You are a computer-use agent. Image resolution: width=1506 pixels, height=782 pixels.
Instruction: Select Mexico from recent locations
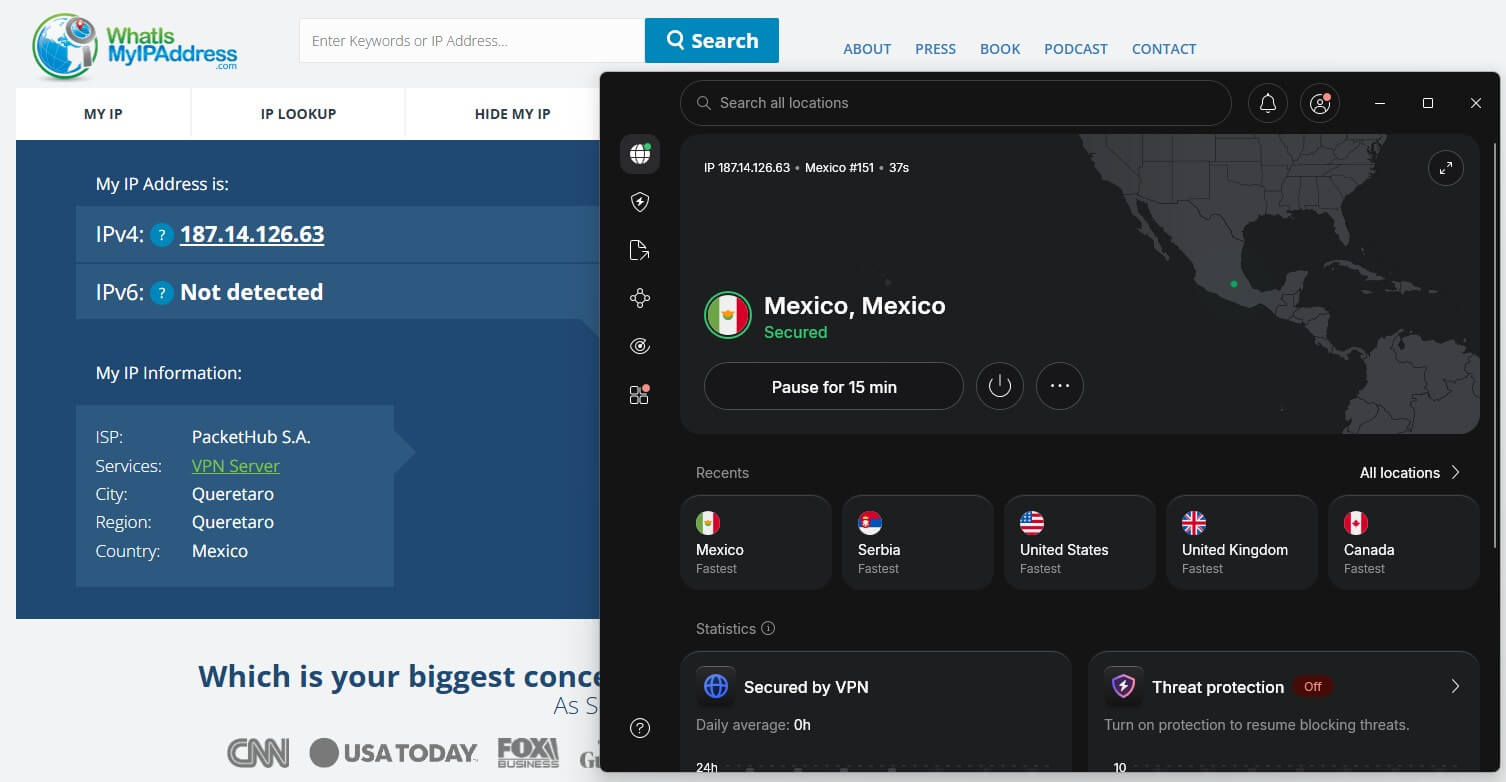point(756,542)
